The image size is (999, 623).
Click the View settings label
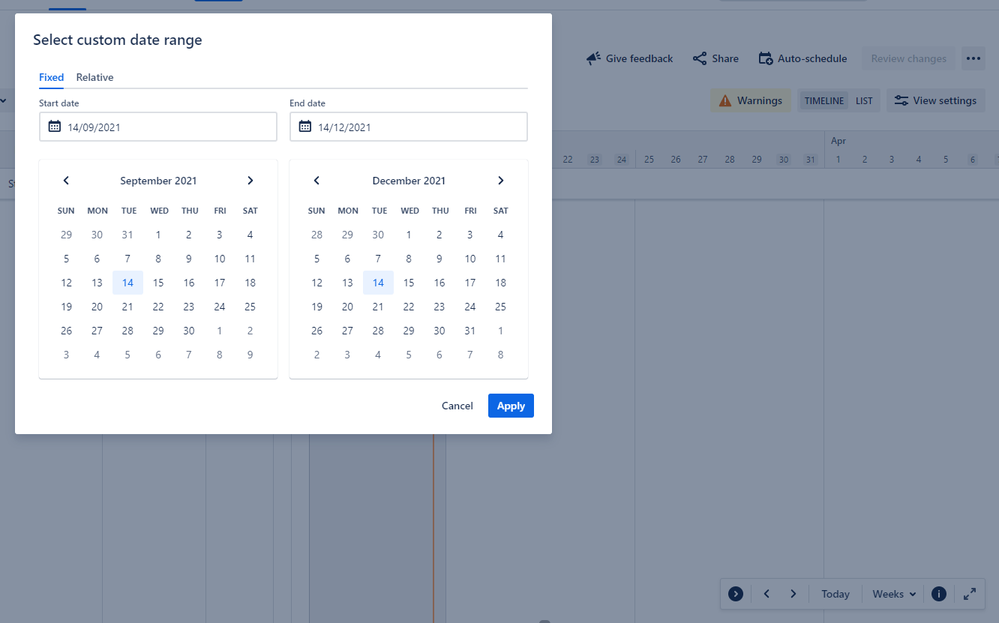[x=944, y=101]
